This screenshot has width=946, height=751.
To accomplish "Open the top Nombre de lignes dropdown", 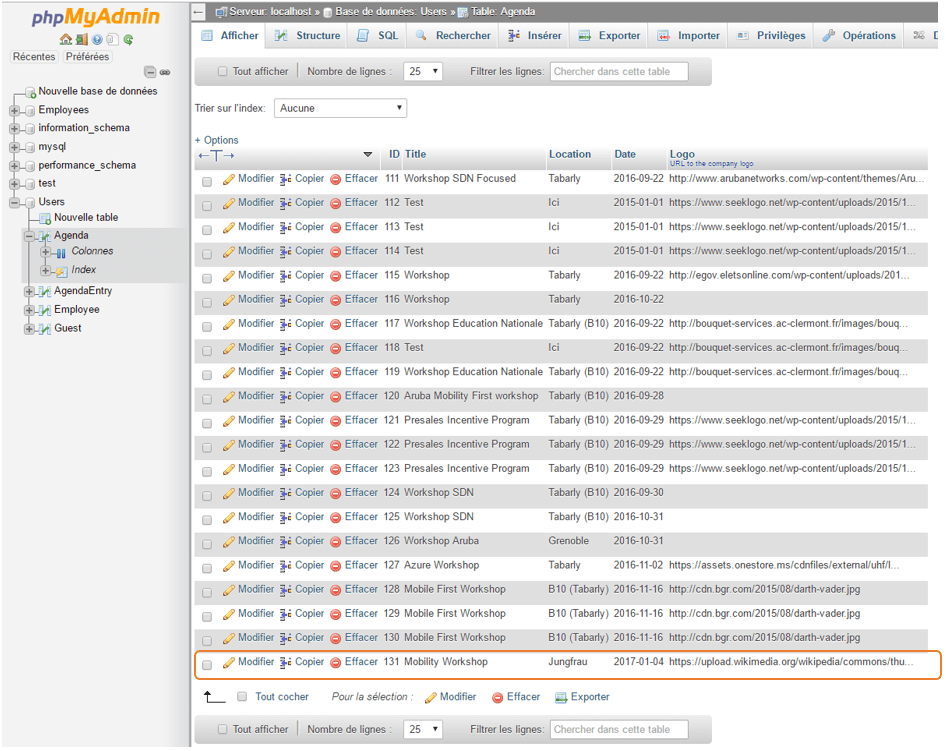I will 423,72.
